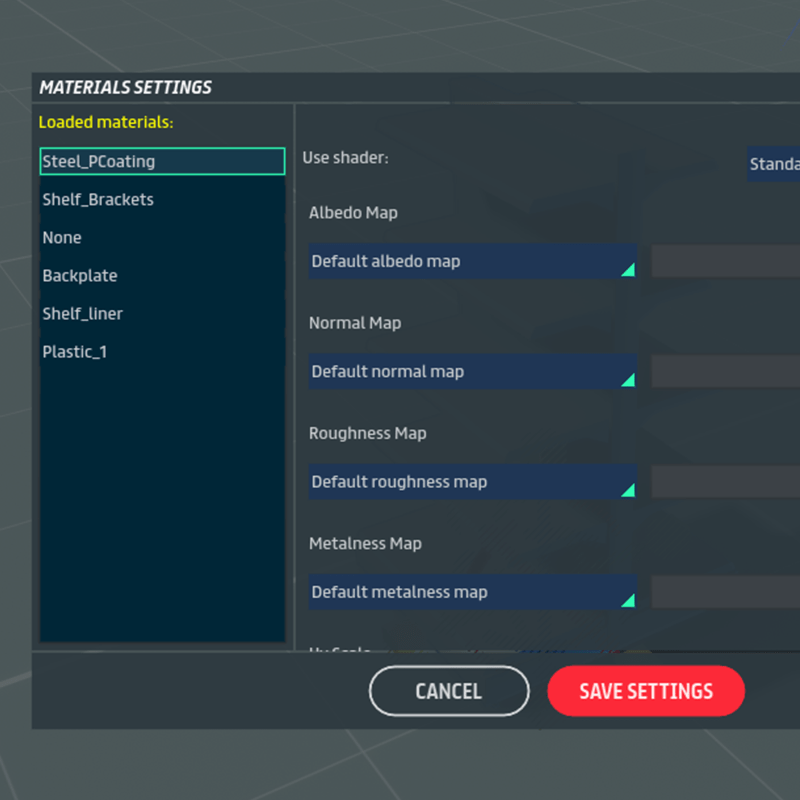Select the Steel_PCoating material
800x800 pixels.
coord(162,161)
